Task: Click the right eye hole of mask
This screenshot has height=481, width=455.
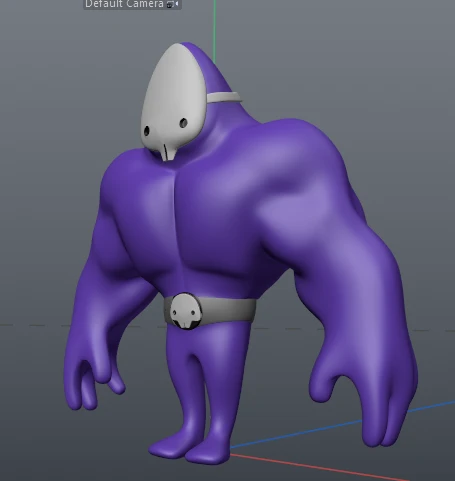Action: (183, 123)
